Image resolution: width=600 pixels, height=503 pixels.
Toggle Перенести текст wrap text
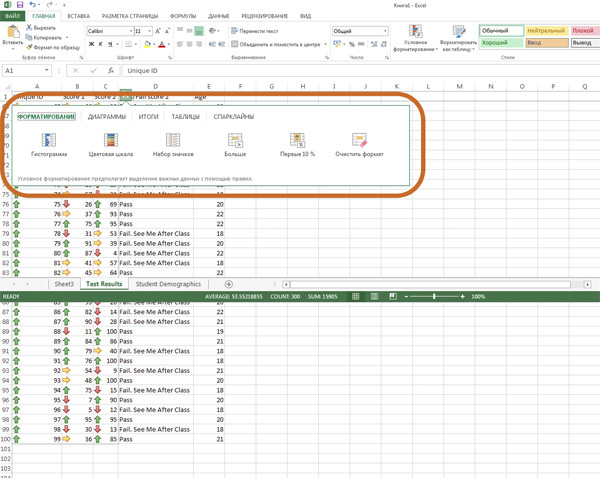(x=255, y=31)
